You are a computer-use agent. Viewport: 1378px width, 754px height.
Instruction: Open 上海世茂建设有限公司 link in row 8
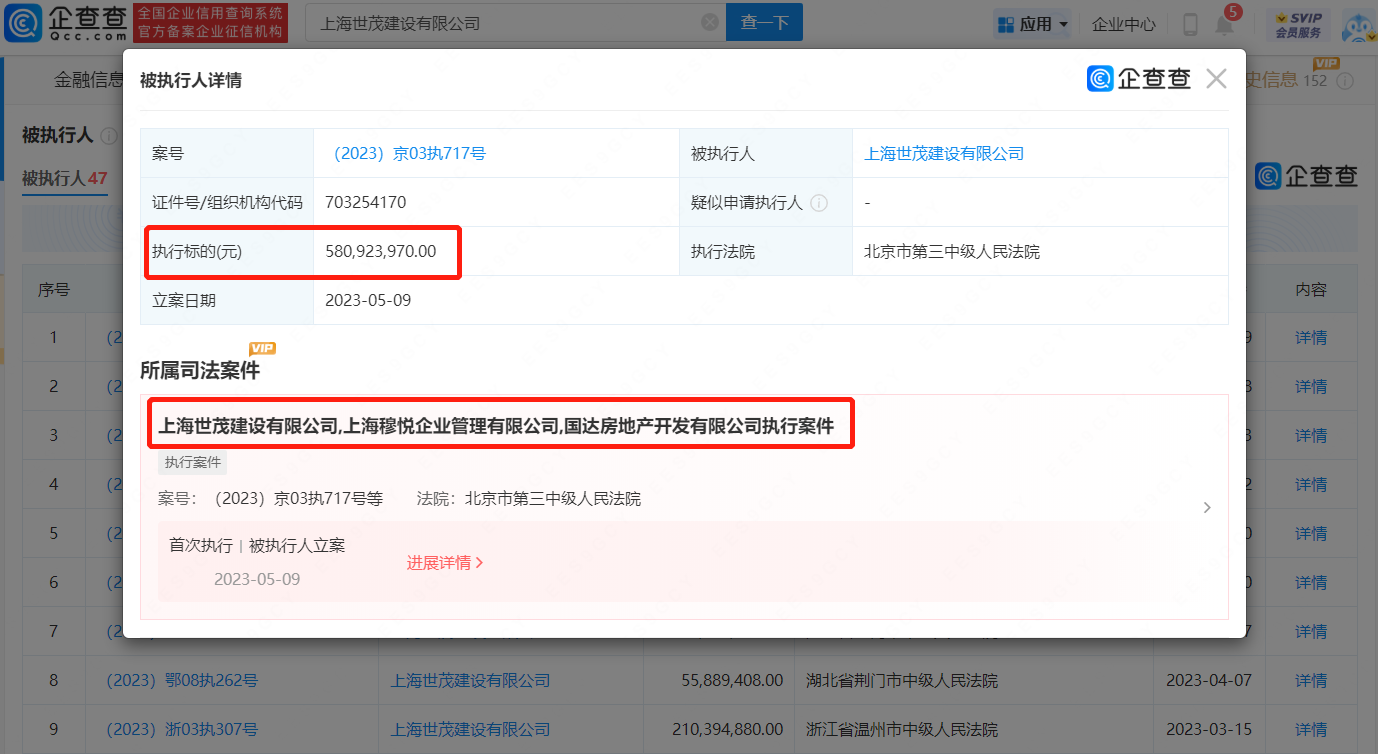470,681
